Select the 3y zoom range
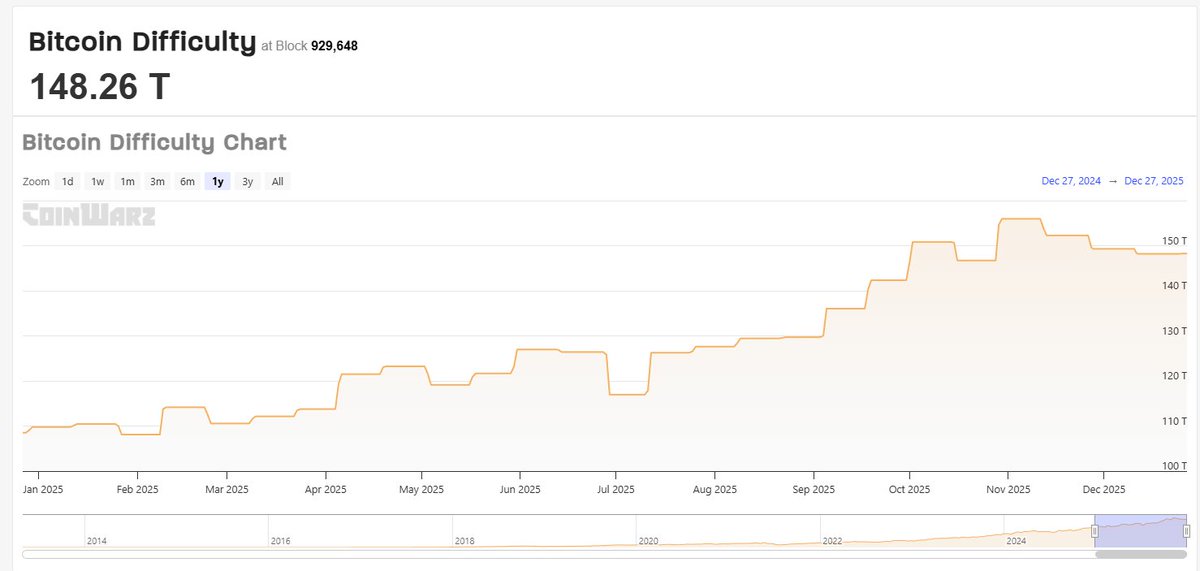Image resolution: width=1200 pixels, height=571 pixels. point(247,182)
